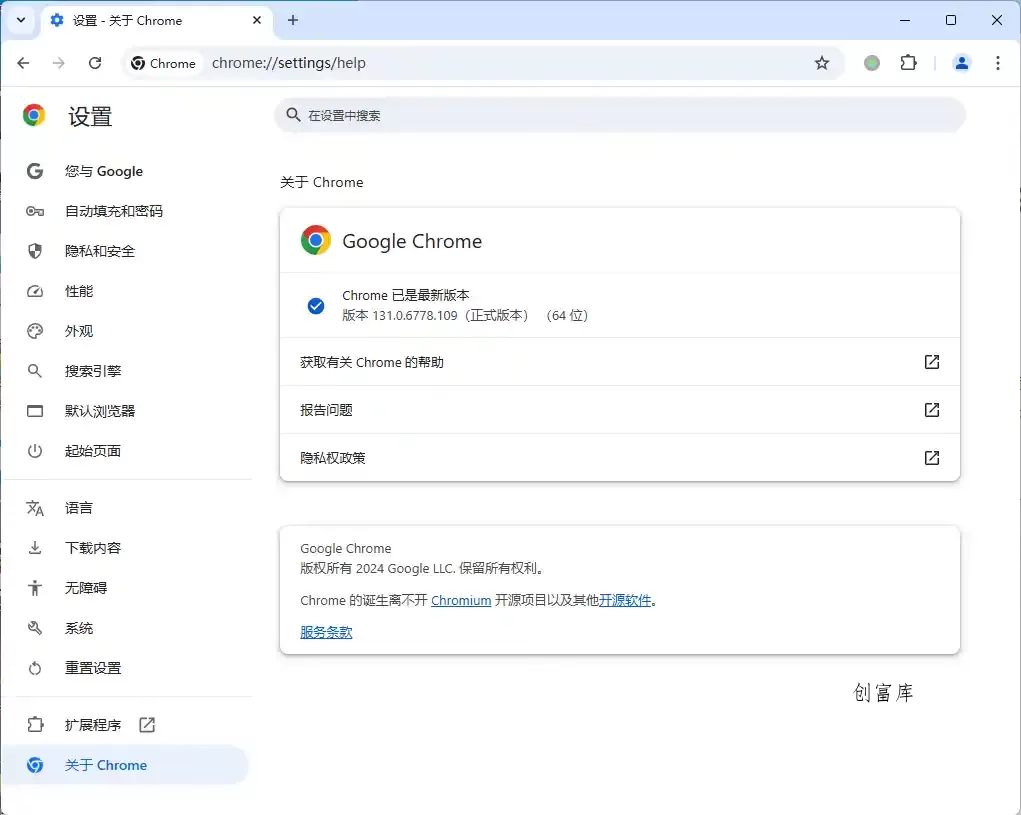Follow the Chromium link
This screenshot has width=1021, height=815.
[x=461, y=600]
